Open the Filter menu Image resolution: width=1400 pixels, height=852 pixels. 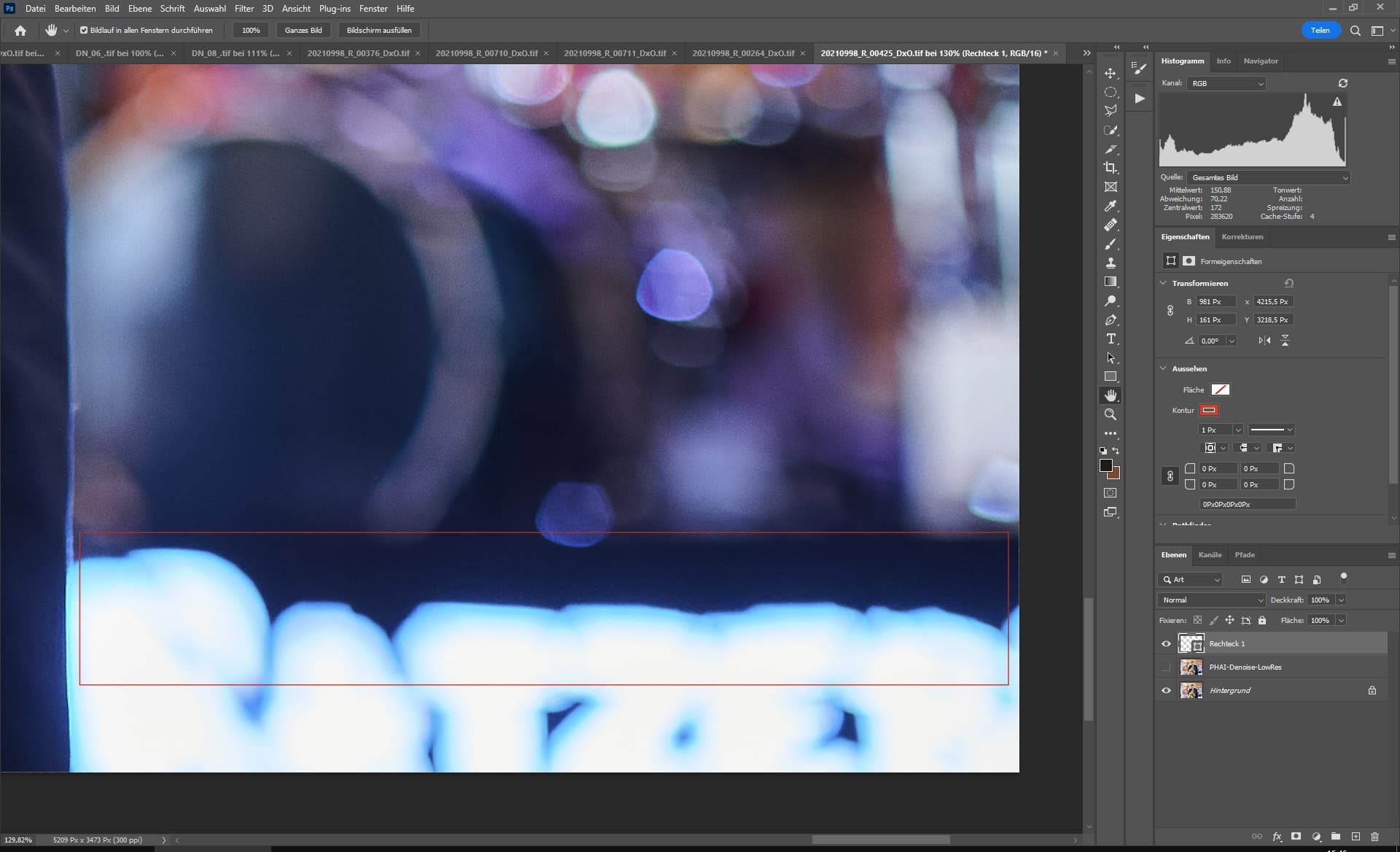point(244,9)
